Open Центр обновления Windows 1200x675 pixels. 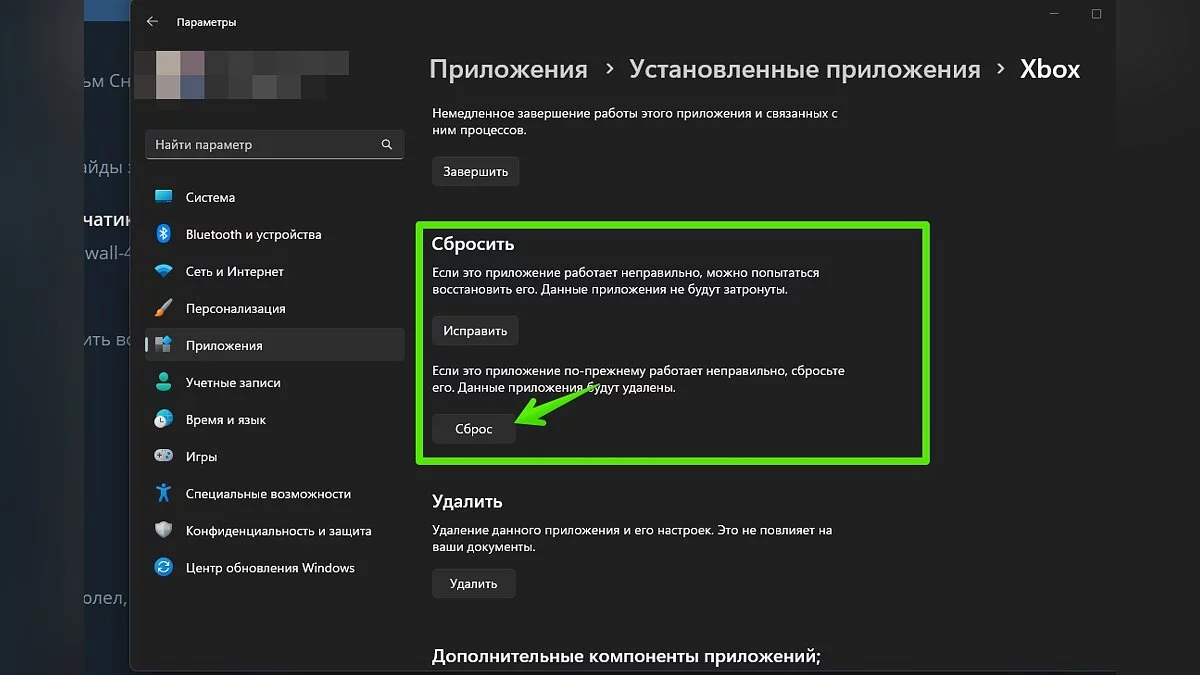coord(275,567)
